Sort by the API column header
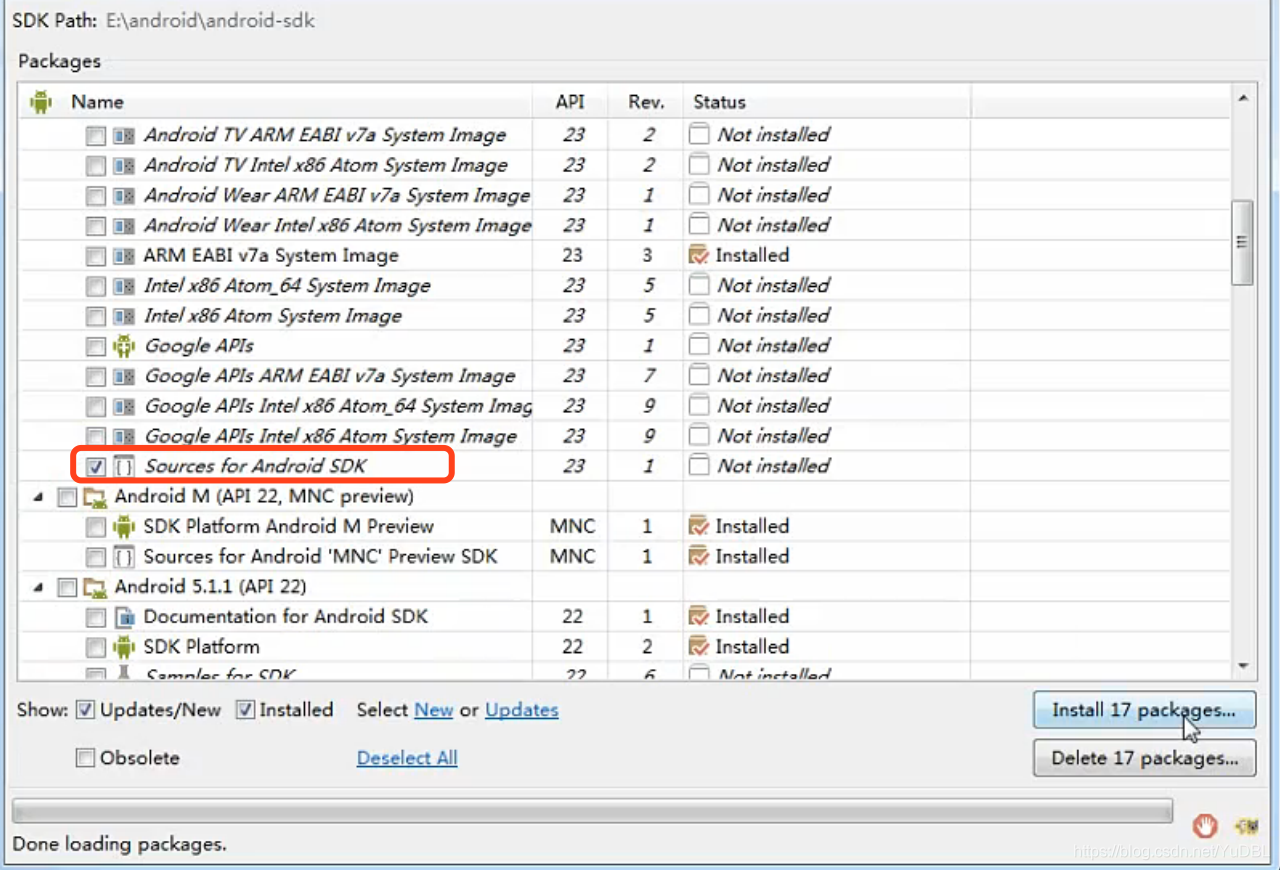This screenshot has height=870, width=1280. pyautogui.click(x=570, y=102)
